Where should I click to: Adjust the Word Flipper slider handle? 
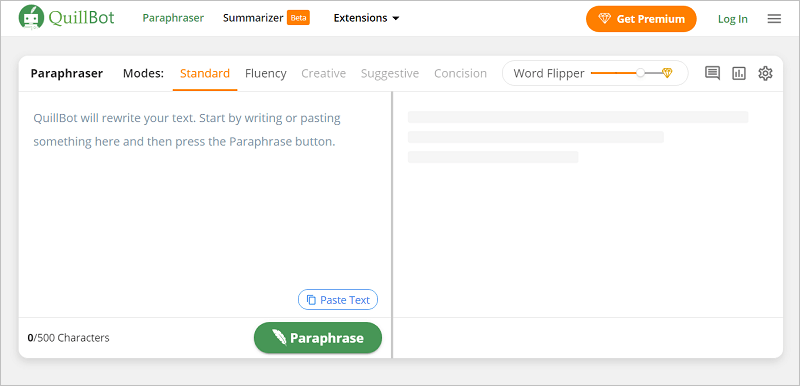640,73
